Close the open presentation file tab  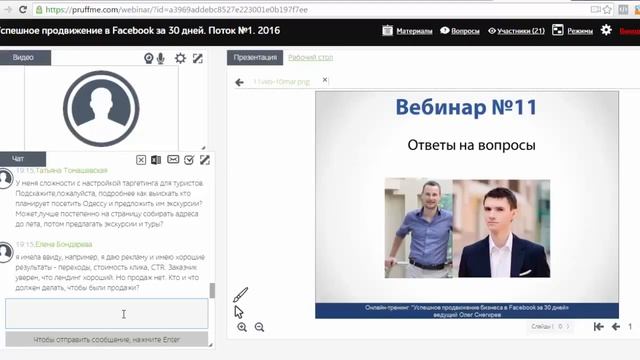coord(325,80)
